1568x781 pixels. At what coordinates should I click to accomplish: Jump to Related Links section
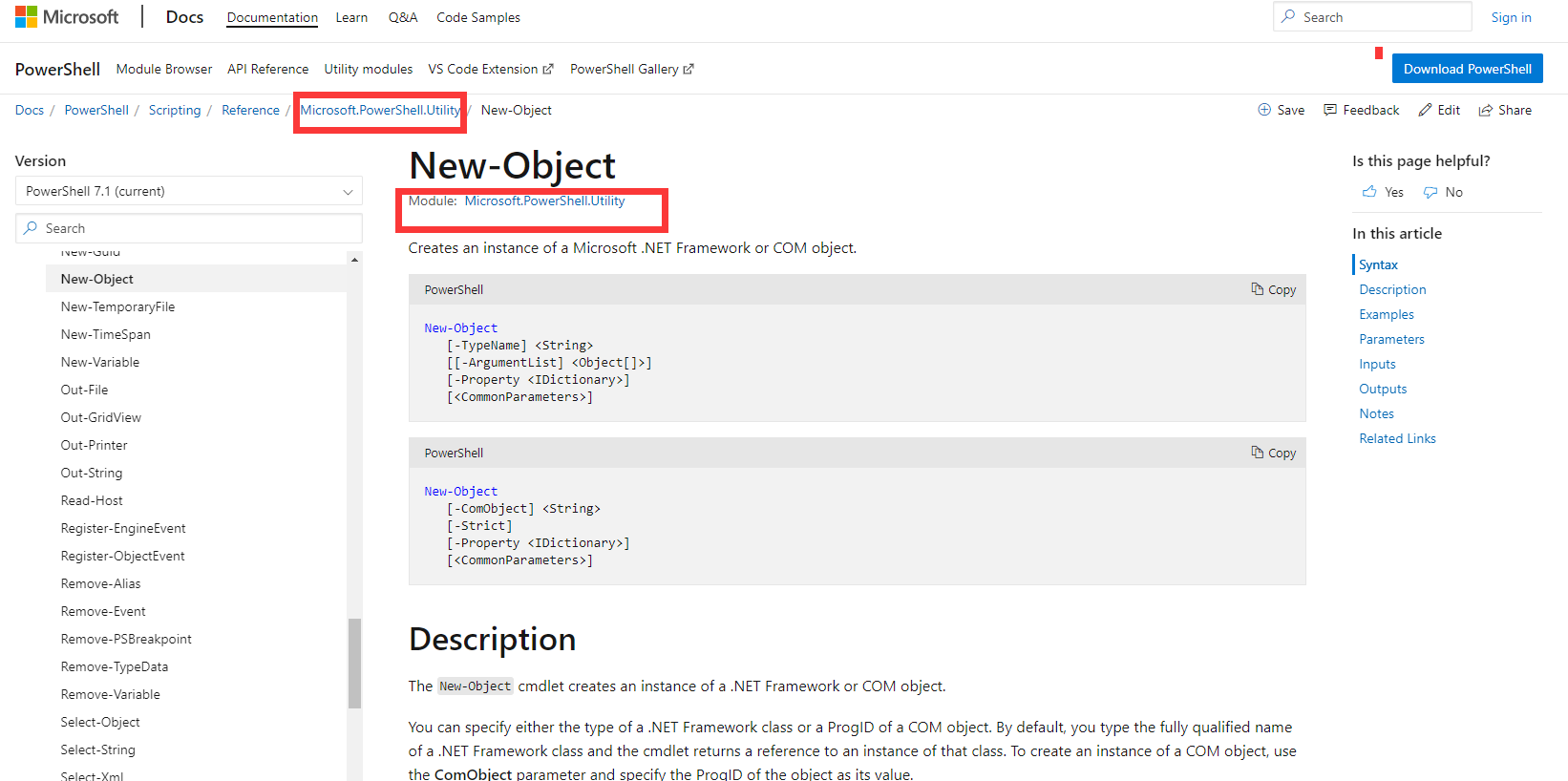pyautogui.click(x=1397, y=438)
